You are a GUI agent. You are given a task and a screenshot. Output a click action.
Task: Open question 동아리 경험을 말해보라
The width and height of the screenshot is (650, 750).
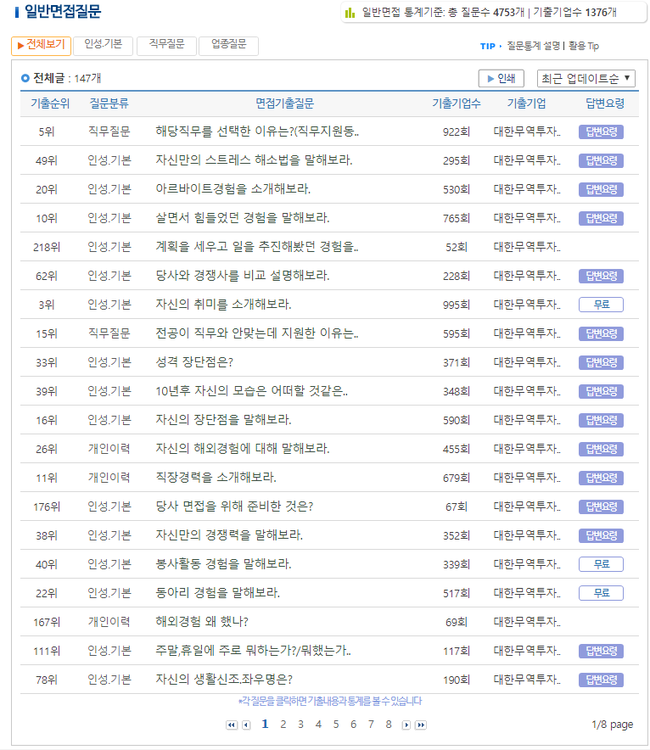tap(218, 593)
